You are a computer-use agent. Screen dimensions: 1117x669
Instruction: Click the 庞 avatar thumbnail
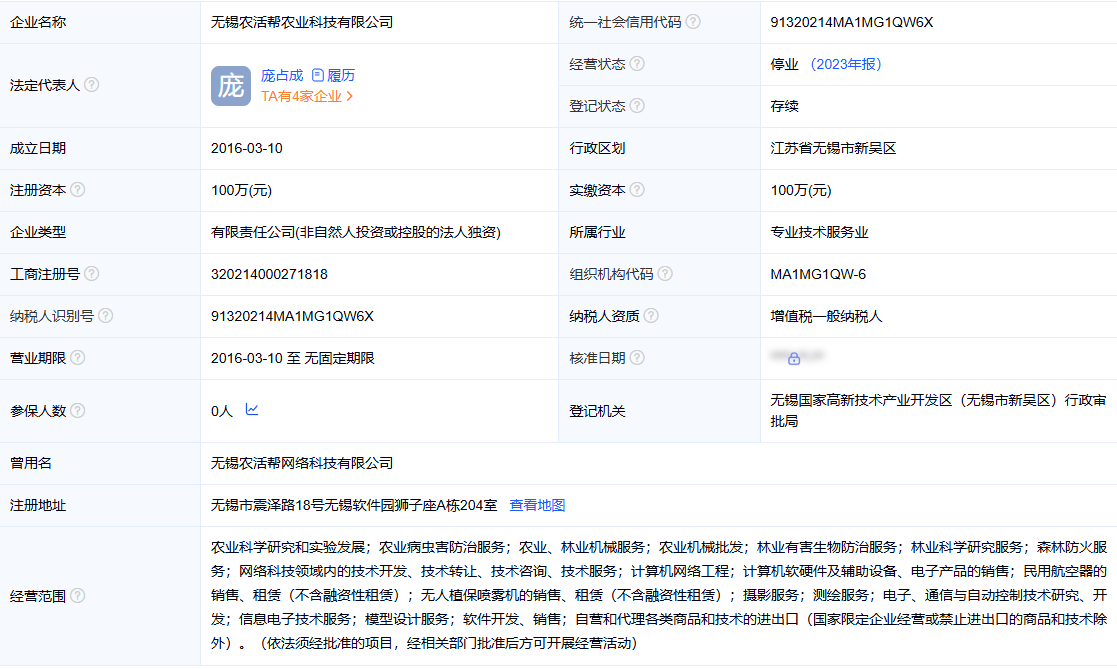click(231, 86)
